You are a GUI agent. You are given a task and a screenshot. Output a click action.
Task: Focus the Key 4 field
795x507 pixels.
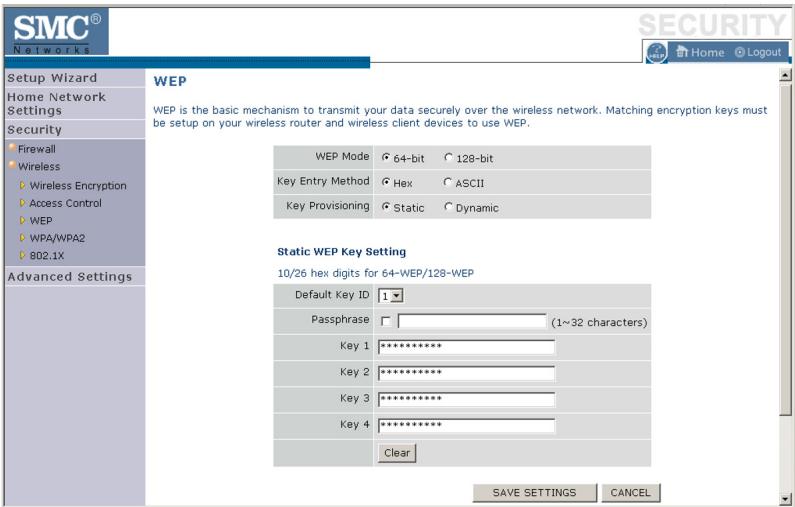coord(466,425)
